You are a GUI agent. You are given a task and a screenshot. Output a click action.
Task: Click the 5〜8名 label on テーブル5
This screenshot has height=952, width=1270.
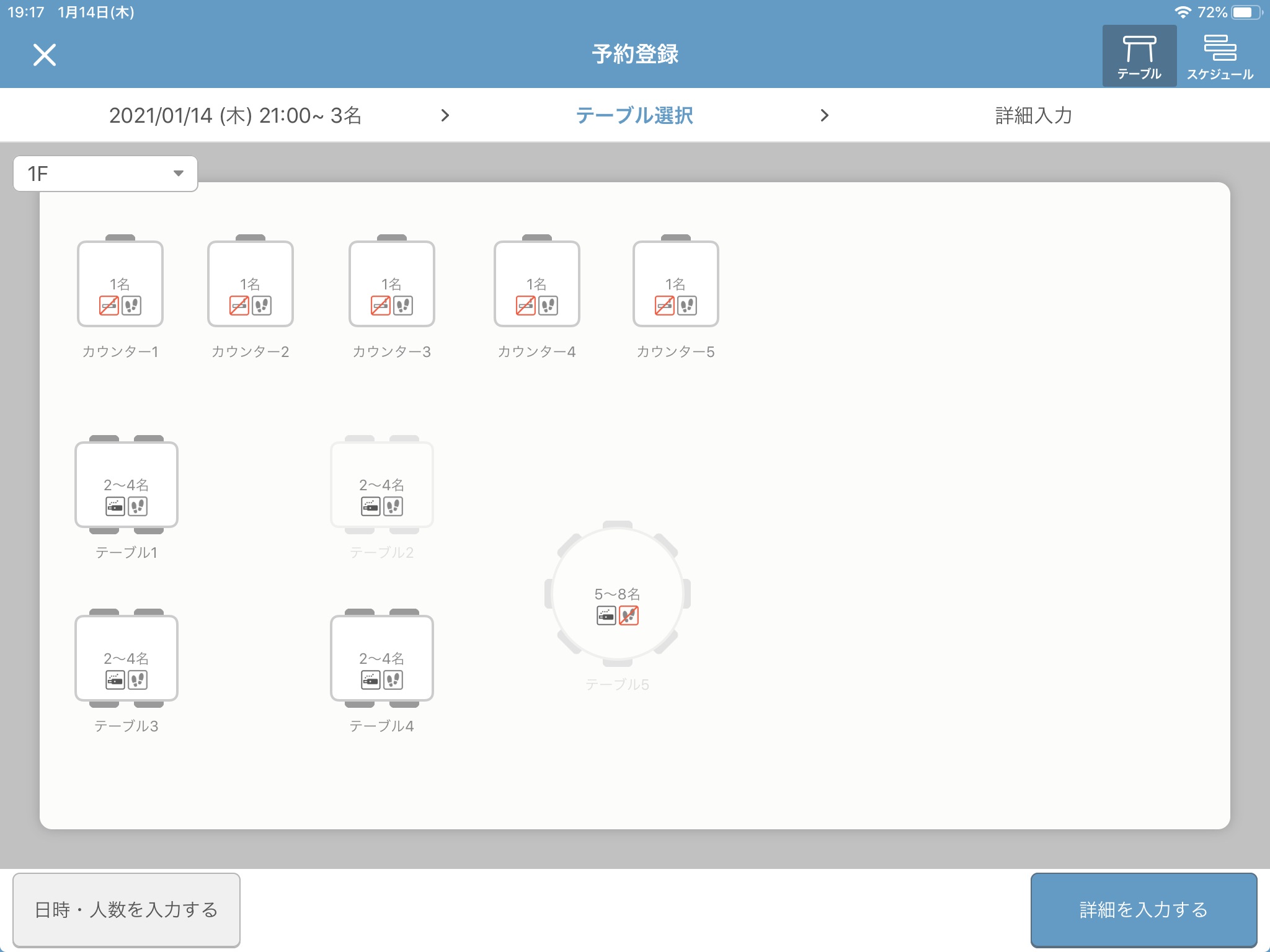[618, 594]
